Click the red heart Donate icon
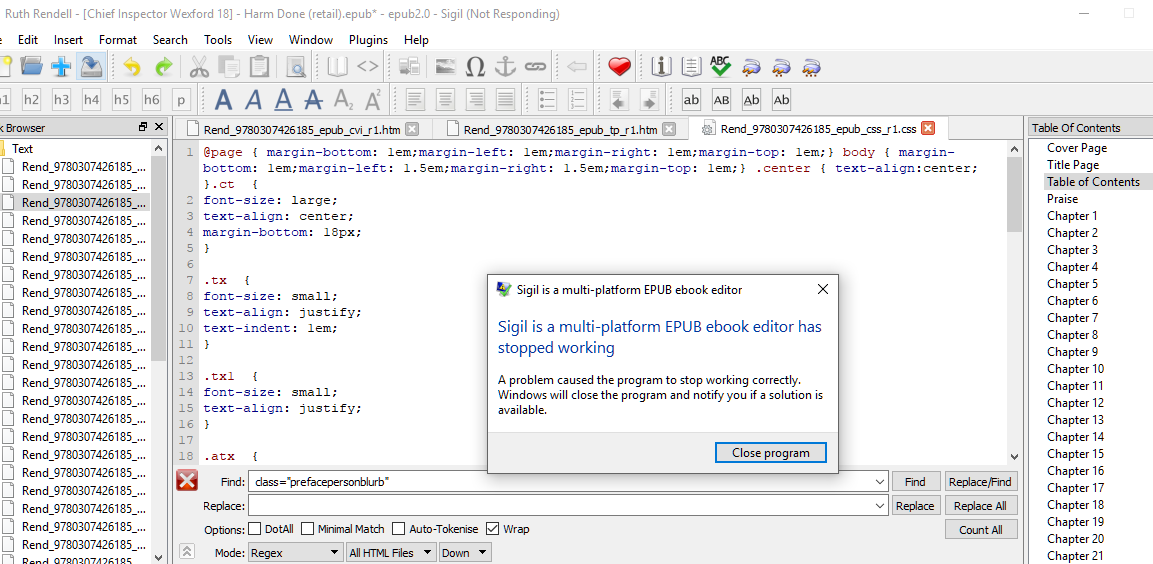 (x=619, y=67)
